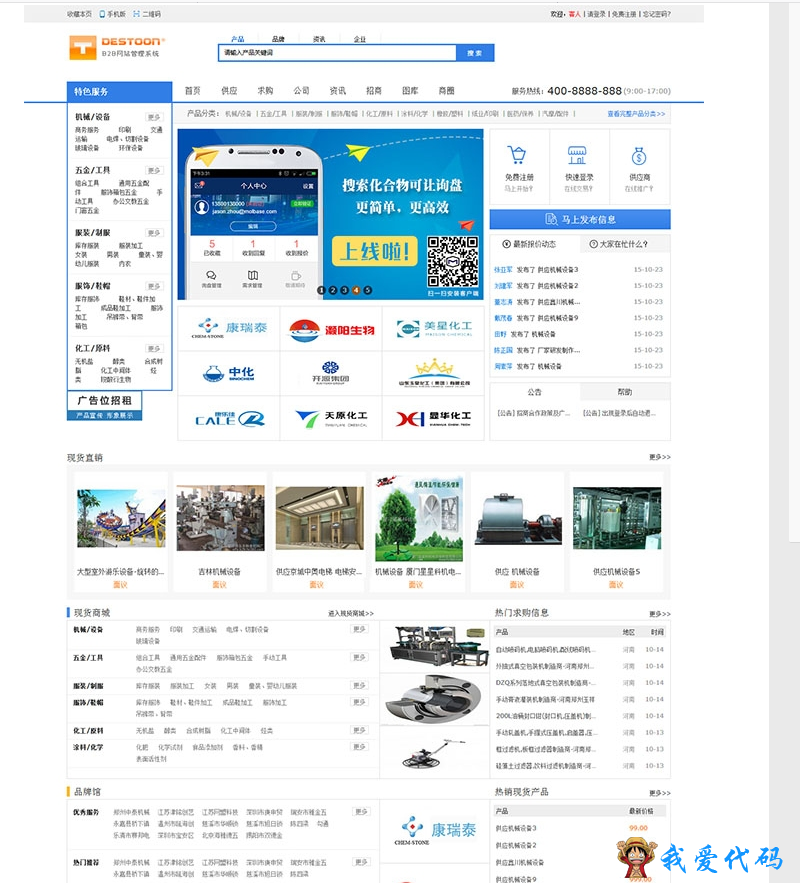Viewport: 800px width, 883px height.
Task: Click the QR code on the banner
Action: coord(453,262)
